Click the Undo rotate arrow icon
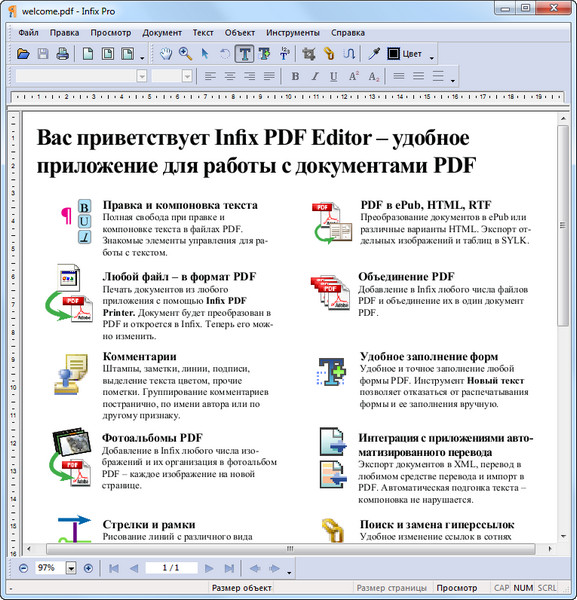This screenshot has width=577, height=600. tap(225, 54)
